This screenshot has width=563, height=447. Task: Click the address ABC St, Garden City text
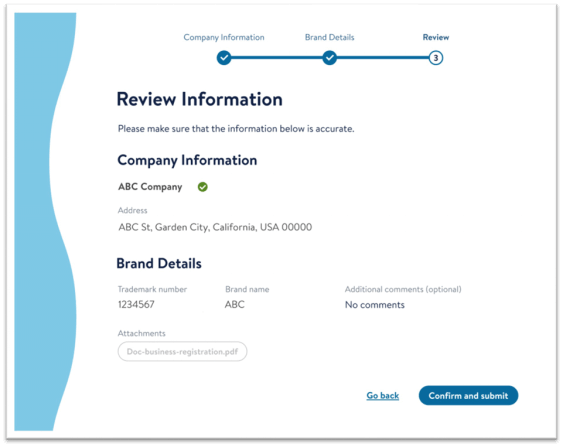(215, 227)
